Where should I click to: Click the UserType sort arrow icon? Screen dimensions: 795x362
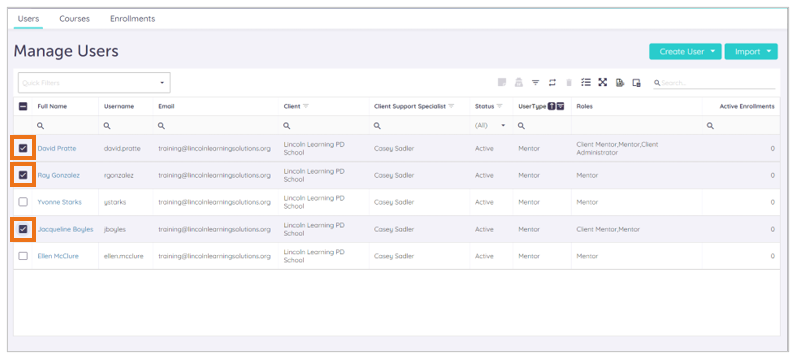(x=552, y=106)
